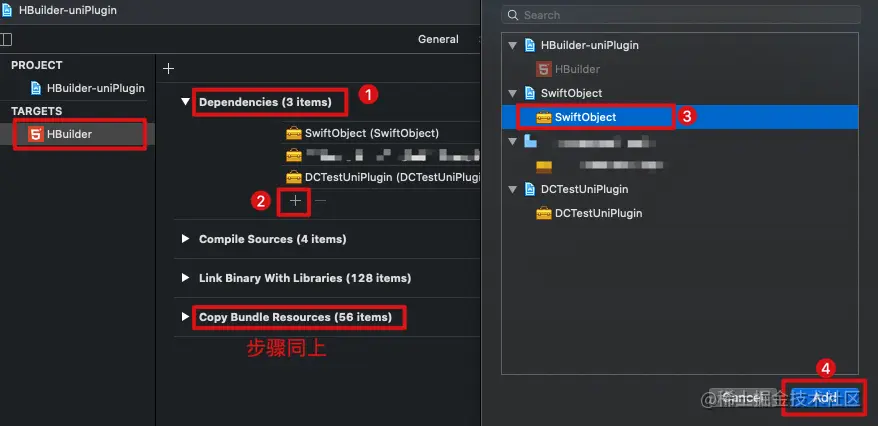Click the project icon beside HBuilder-uniPlugin in the dialog
878x426 pixels.
530,45
